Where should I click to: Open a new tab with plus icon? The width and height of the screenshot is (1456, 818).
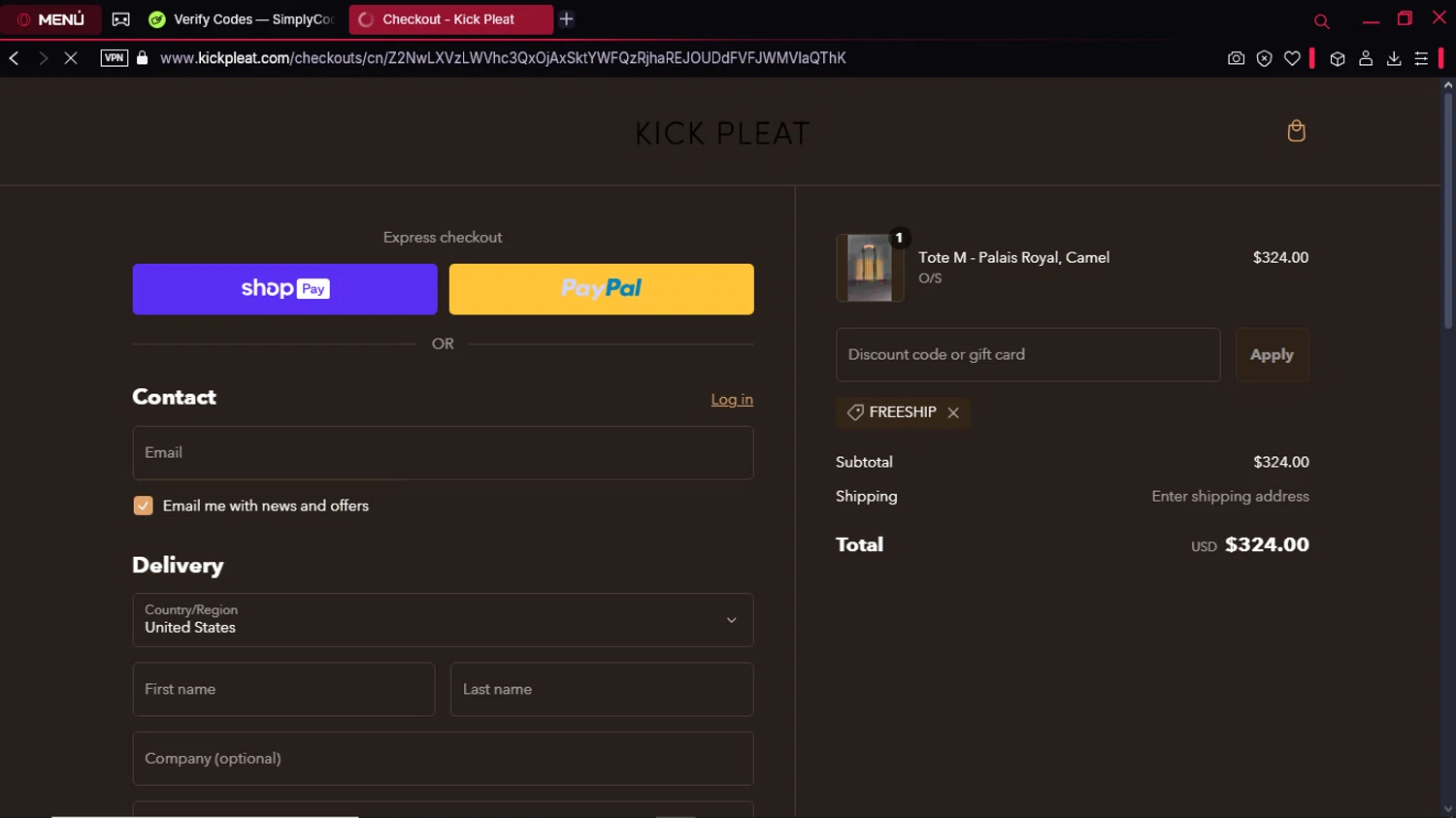point(567,19)
